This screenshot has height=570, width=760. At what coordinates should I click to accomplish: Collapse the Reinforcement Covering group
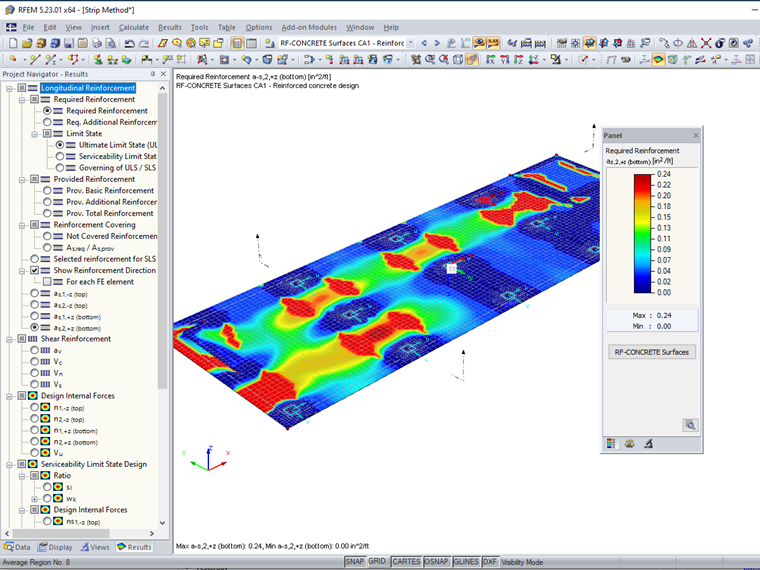click(22, 225)
